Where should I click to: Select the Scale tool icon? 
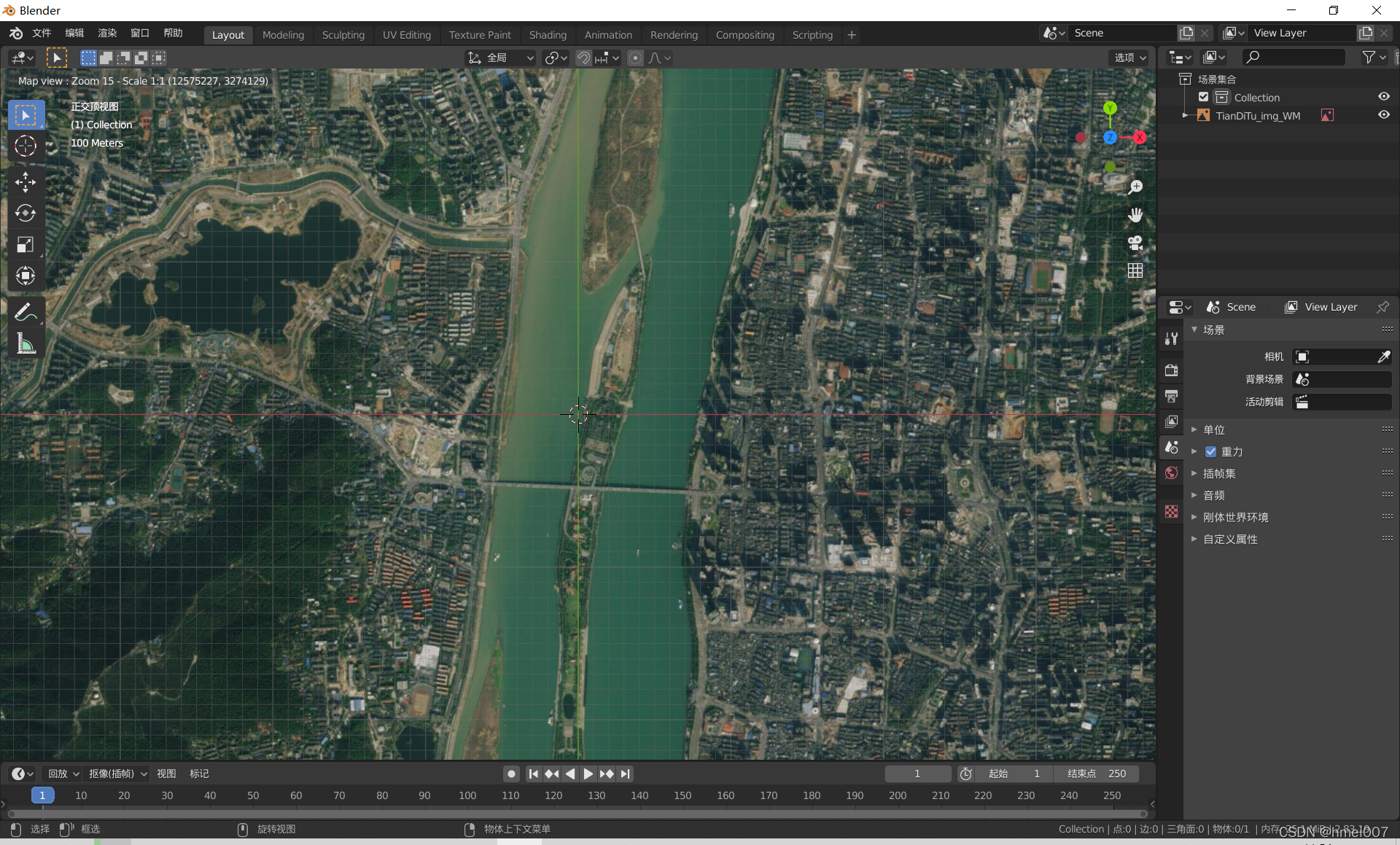coord(26,244)
